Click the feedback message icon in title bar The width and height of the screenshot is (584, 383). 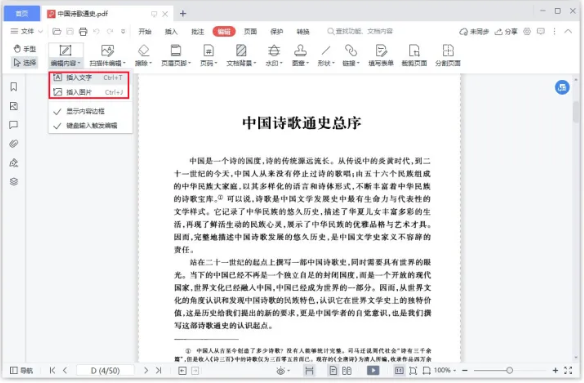click(x=541, y=32)
